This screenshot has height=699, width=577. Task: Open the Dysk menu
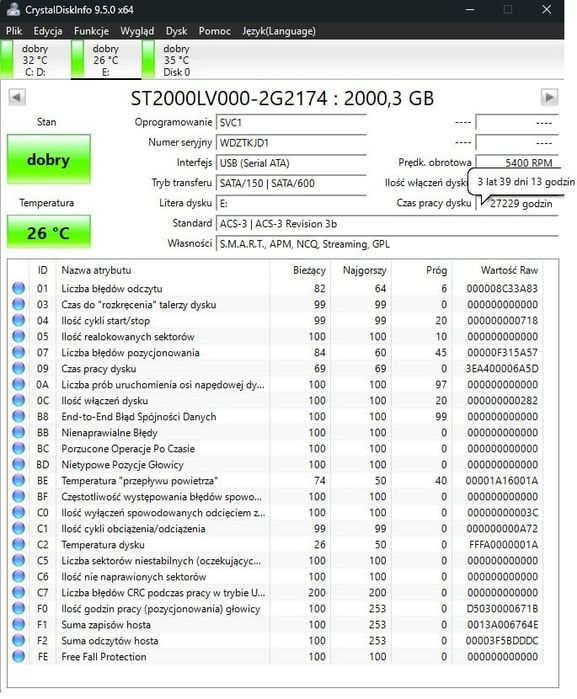click(x=176, y=31)
